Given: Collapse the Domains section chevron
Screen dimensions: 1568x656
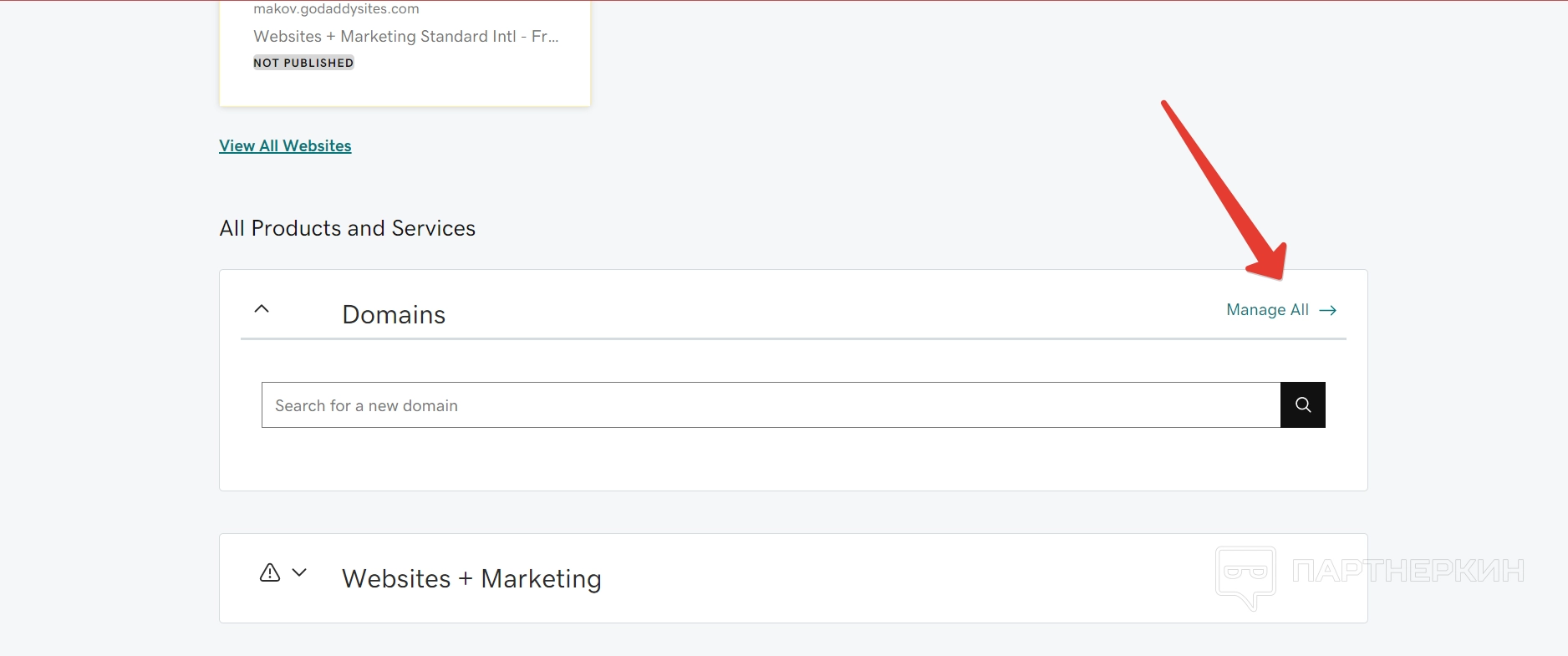Looking at the screenshot, I should 262,308.
